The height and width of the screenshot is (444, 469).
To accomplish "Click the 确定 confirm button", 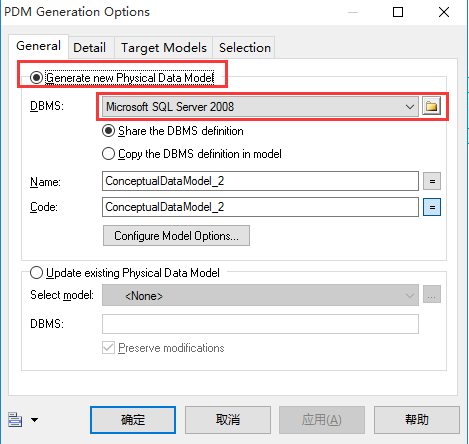I will tap(133, 420).
